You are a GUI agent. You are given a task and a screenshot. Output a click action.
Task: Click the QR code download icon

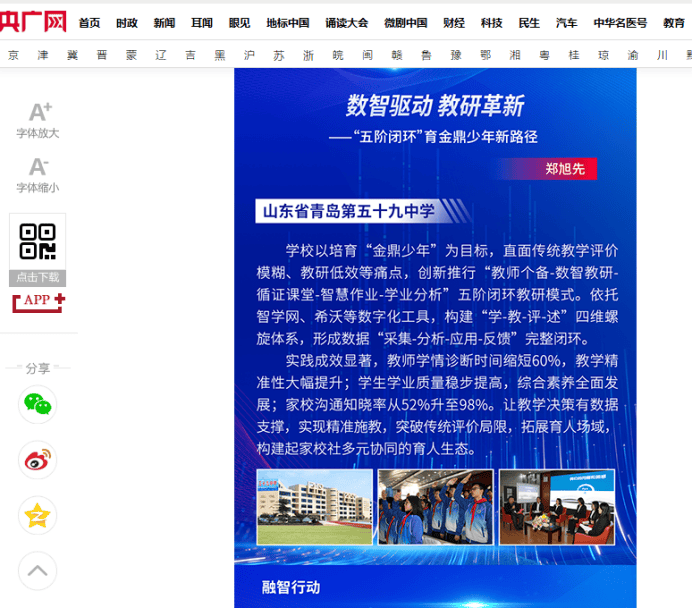click(x=38, y=242)
